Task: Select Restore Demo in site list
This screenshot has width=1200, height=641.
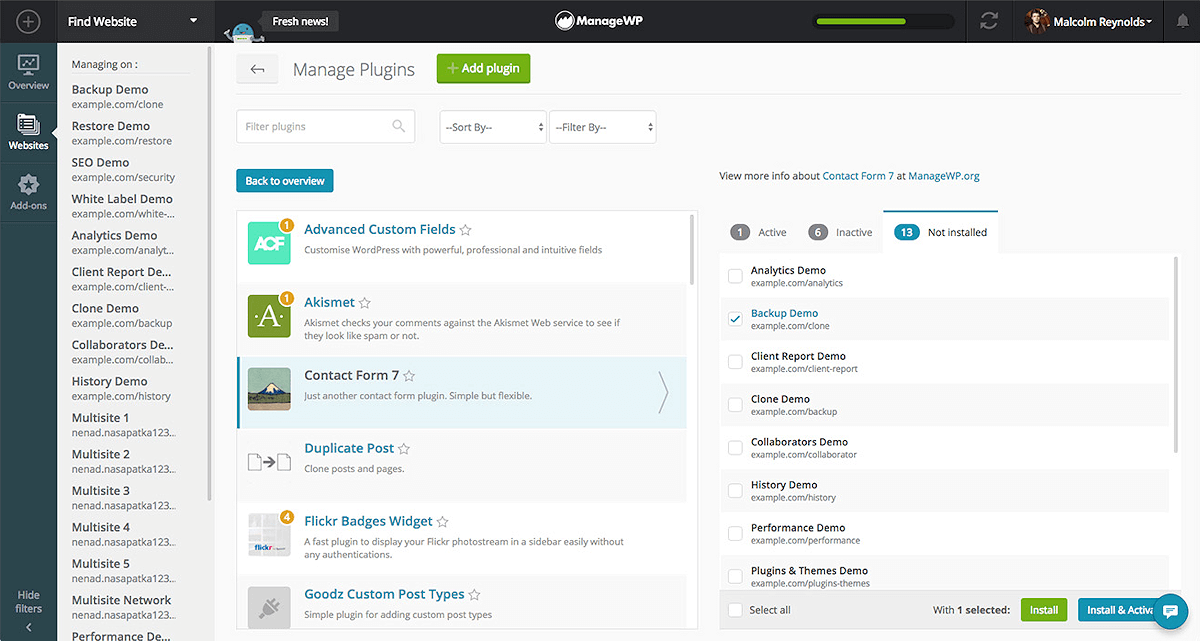Action: click(x=124, y=133)
